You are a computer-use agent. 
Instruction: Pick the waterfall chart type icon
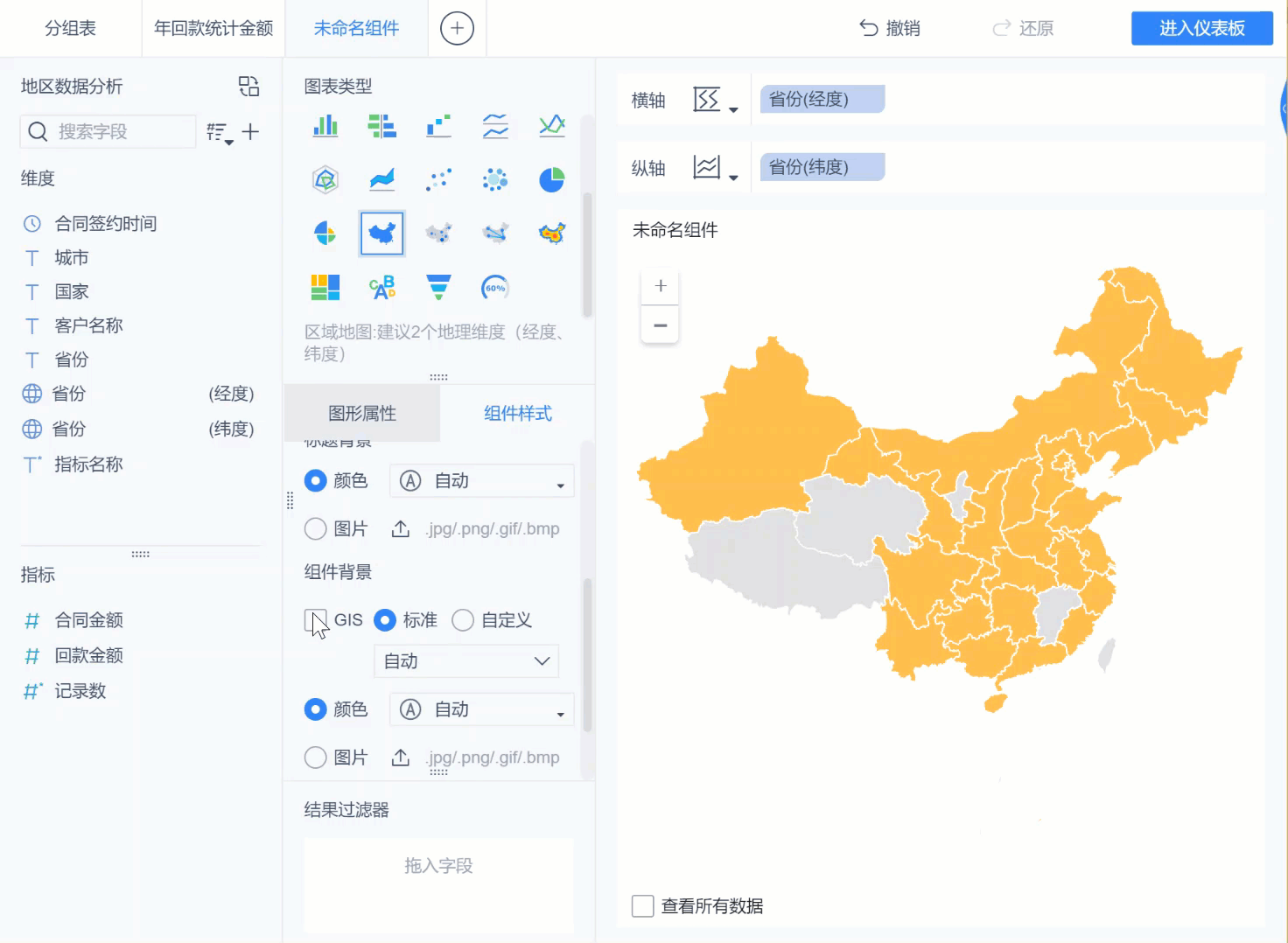438,126
